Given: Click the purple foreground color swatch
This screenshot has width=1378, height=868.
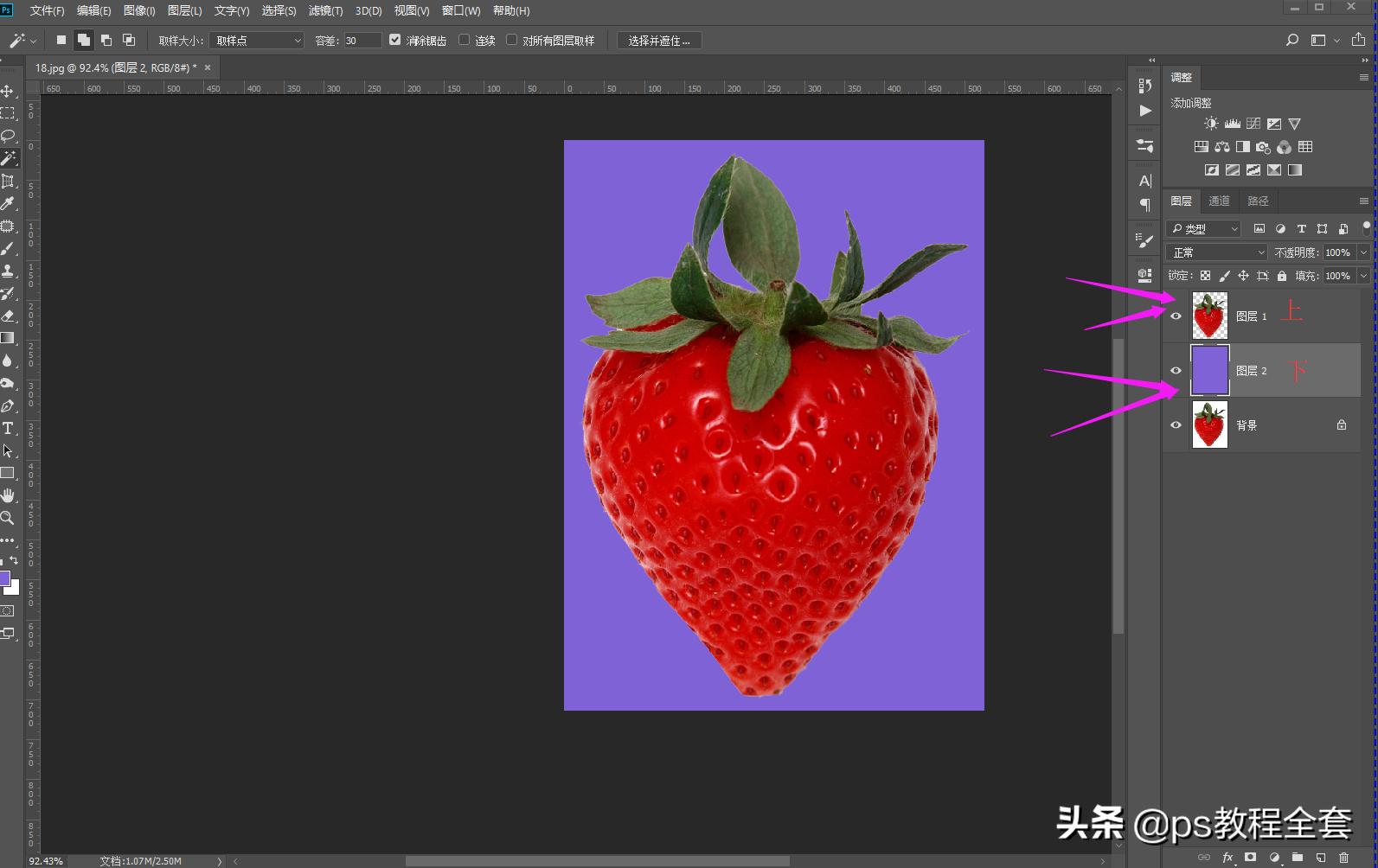Looking at the screenshot, I should point(4,578).
